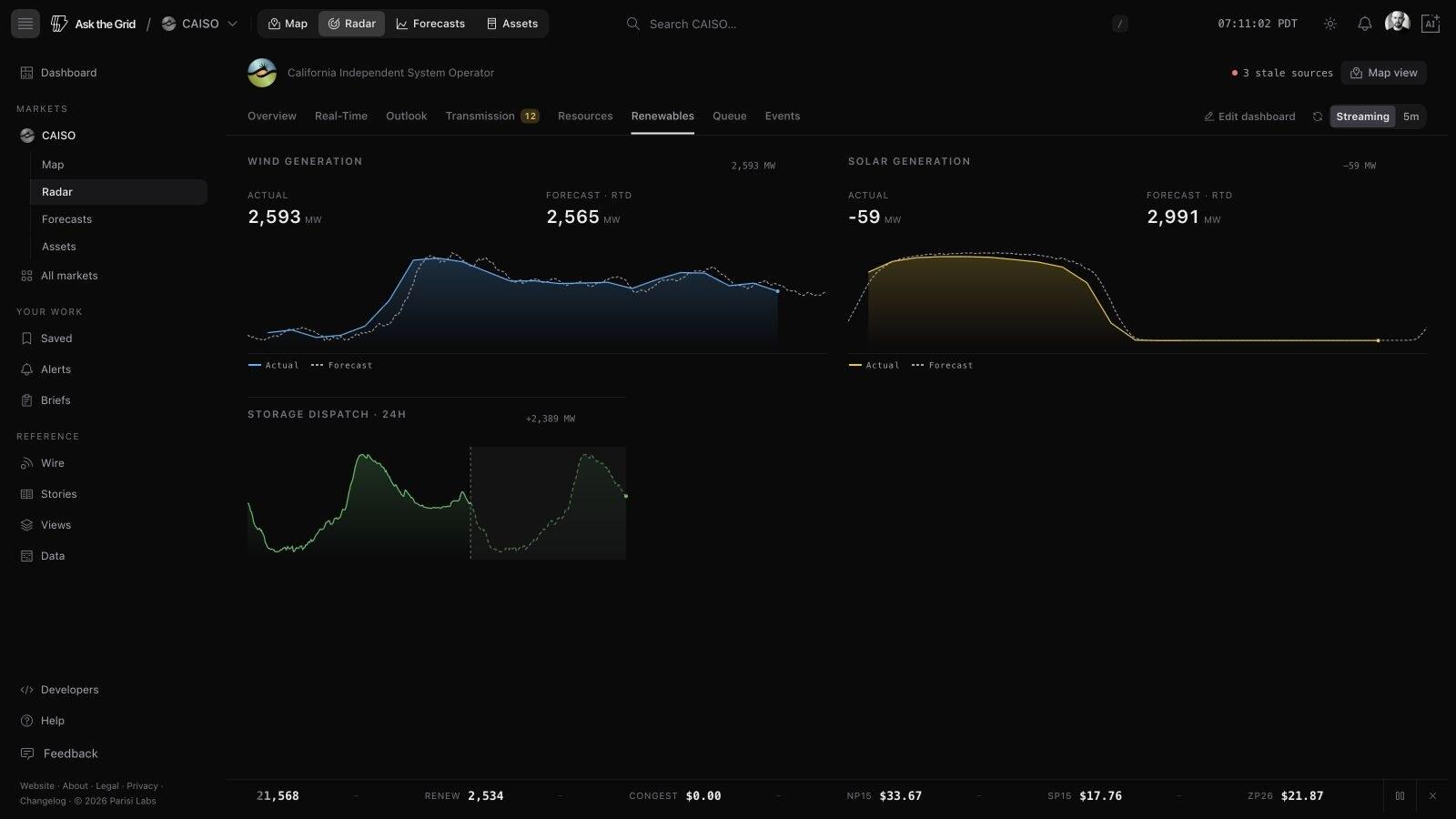Viewport: 1456px width, 819px height.
Task: Switch to the Real-Time tab
Action: coord(341,116)
